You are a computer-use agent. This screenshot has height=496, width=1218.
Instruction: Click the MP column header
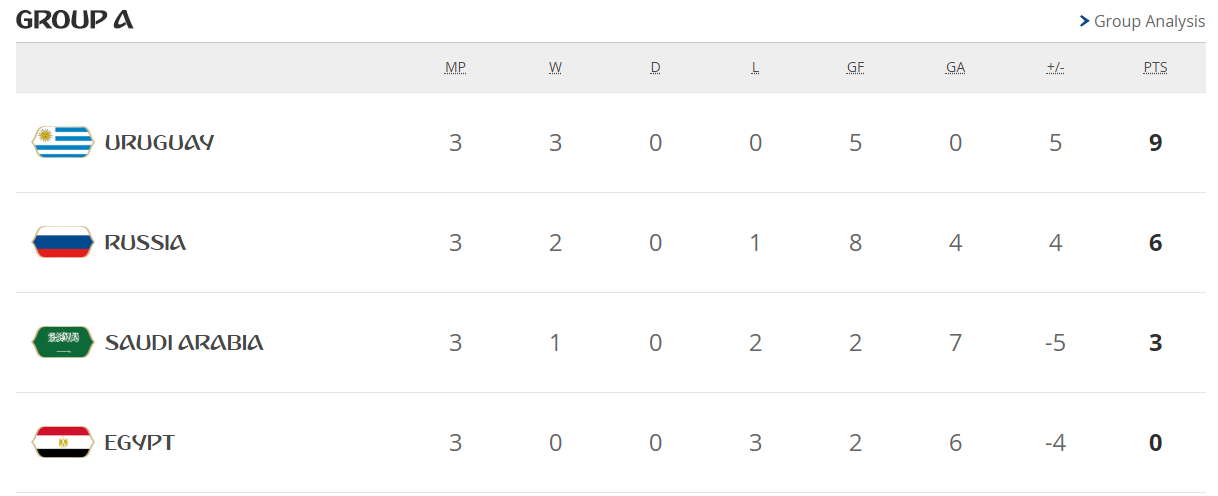click(x=455, y=68)
